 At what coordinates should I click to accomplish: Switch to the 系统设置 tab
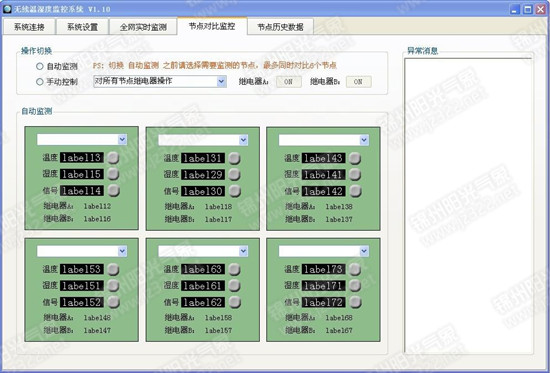[x=82, y=27]
